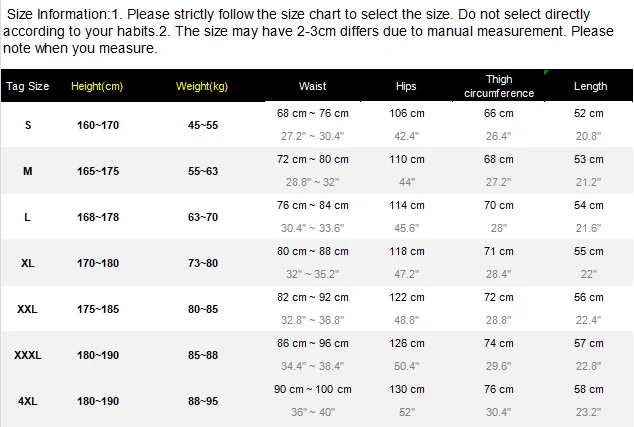This screenshot has height=427, width=634.
Task: Select the Length column header
Action: (590, 86)
